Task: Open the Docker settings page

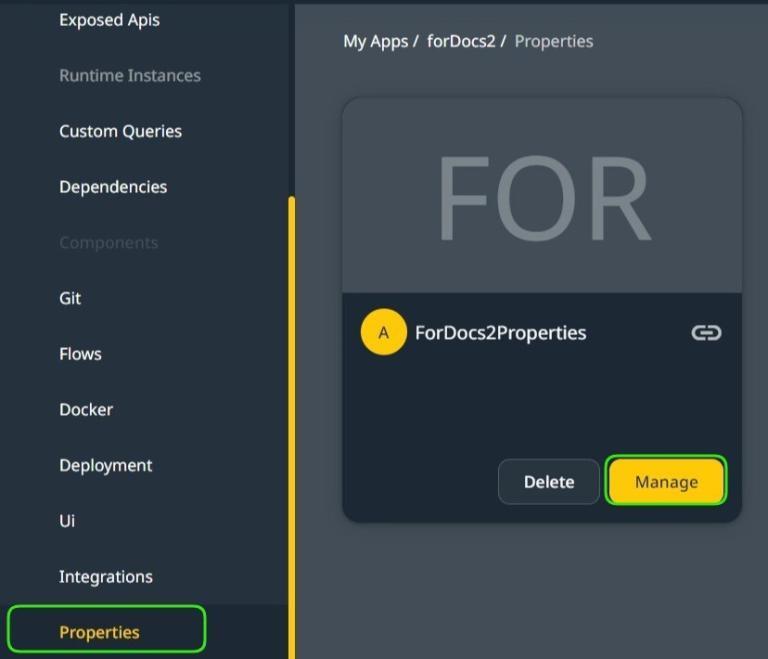Action: (86, 410)
